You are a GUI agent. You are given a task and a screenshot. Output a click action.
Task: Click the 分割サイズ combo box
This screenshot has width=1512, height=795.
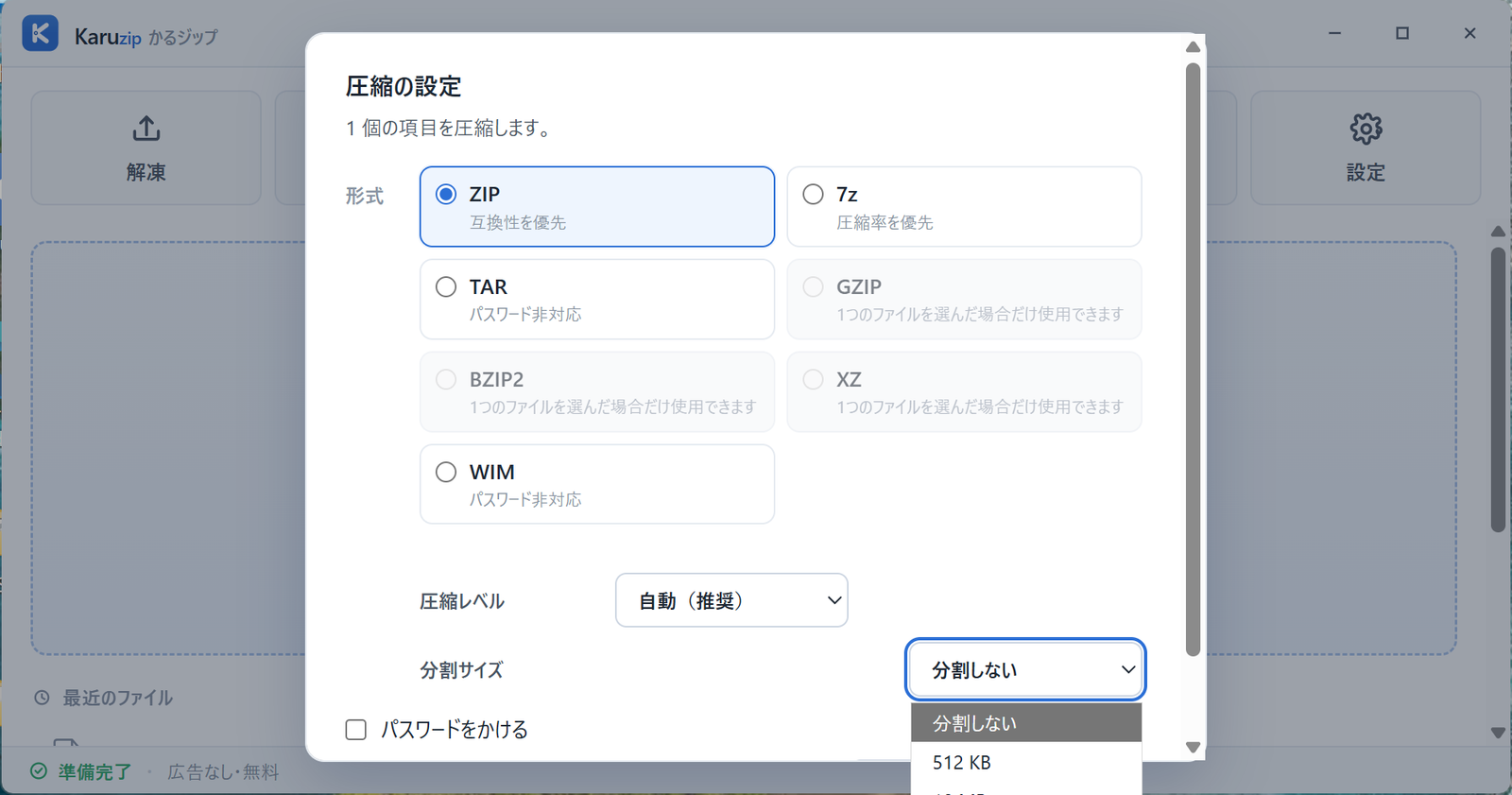click(1025, 669)
